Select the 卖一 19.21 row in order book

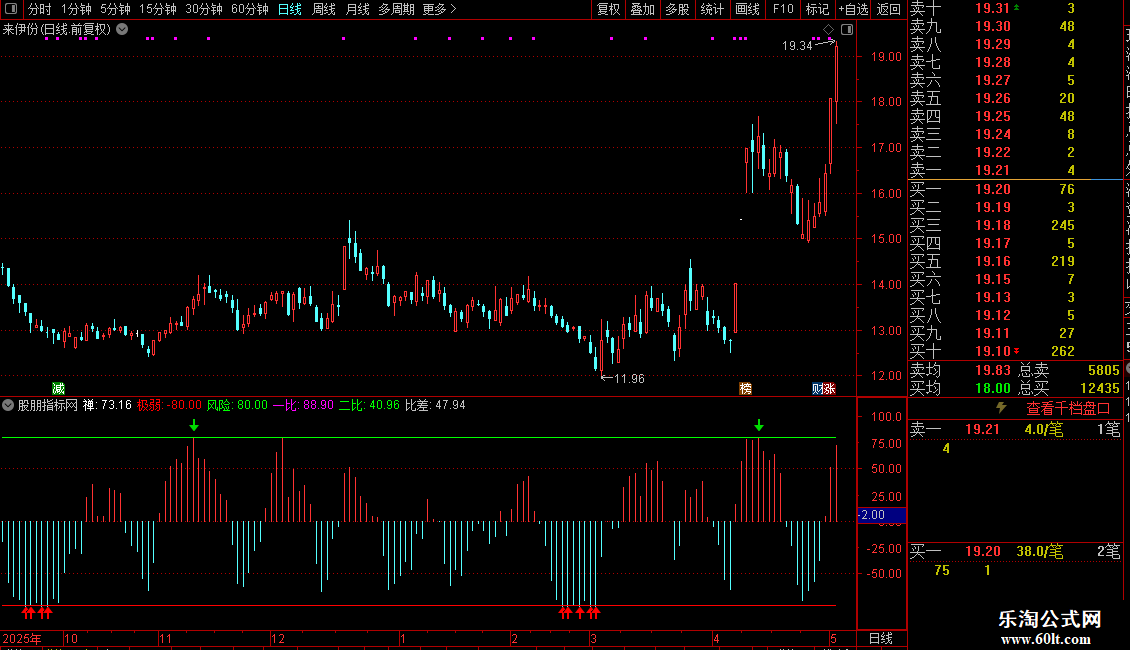pyautogui.click(x=1015, y=170)
